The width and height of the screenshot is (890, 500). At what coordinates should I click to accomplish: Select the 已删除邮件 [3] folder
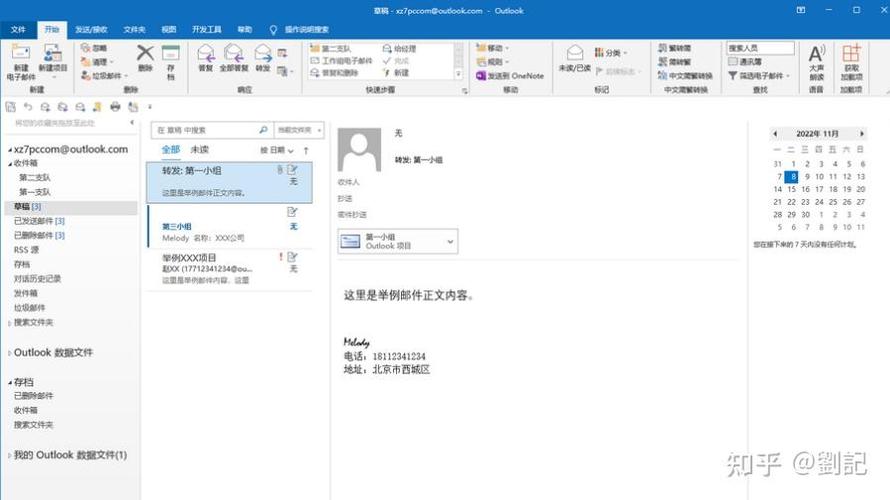(39, 236)
